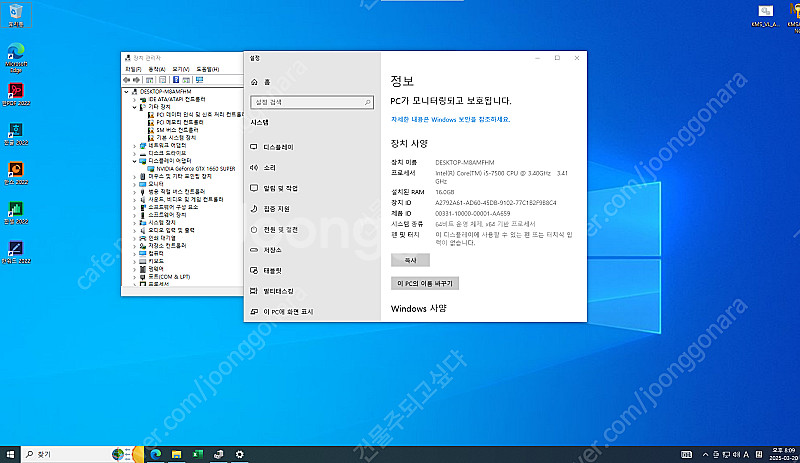Click the 복사 copy button under device specs

pyautogui.click(x=410, y=260)
